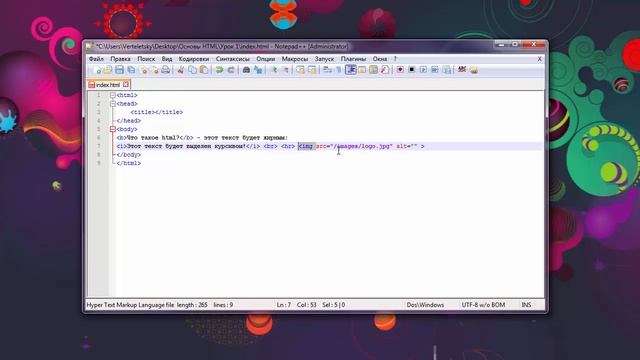
Task: Collapse the <body> fold on line 5
Action: (113, 129)
